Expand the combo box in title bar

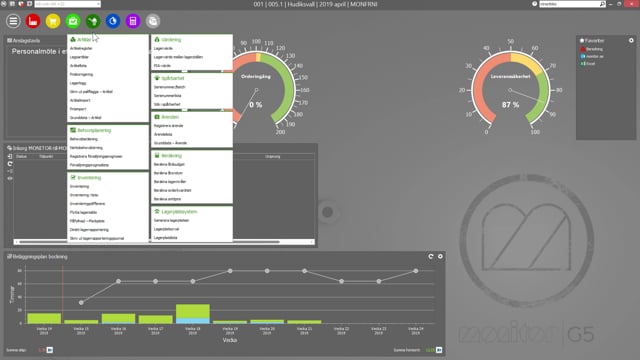98,4
